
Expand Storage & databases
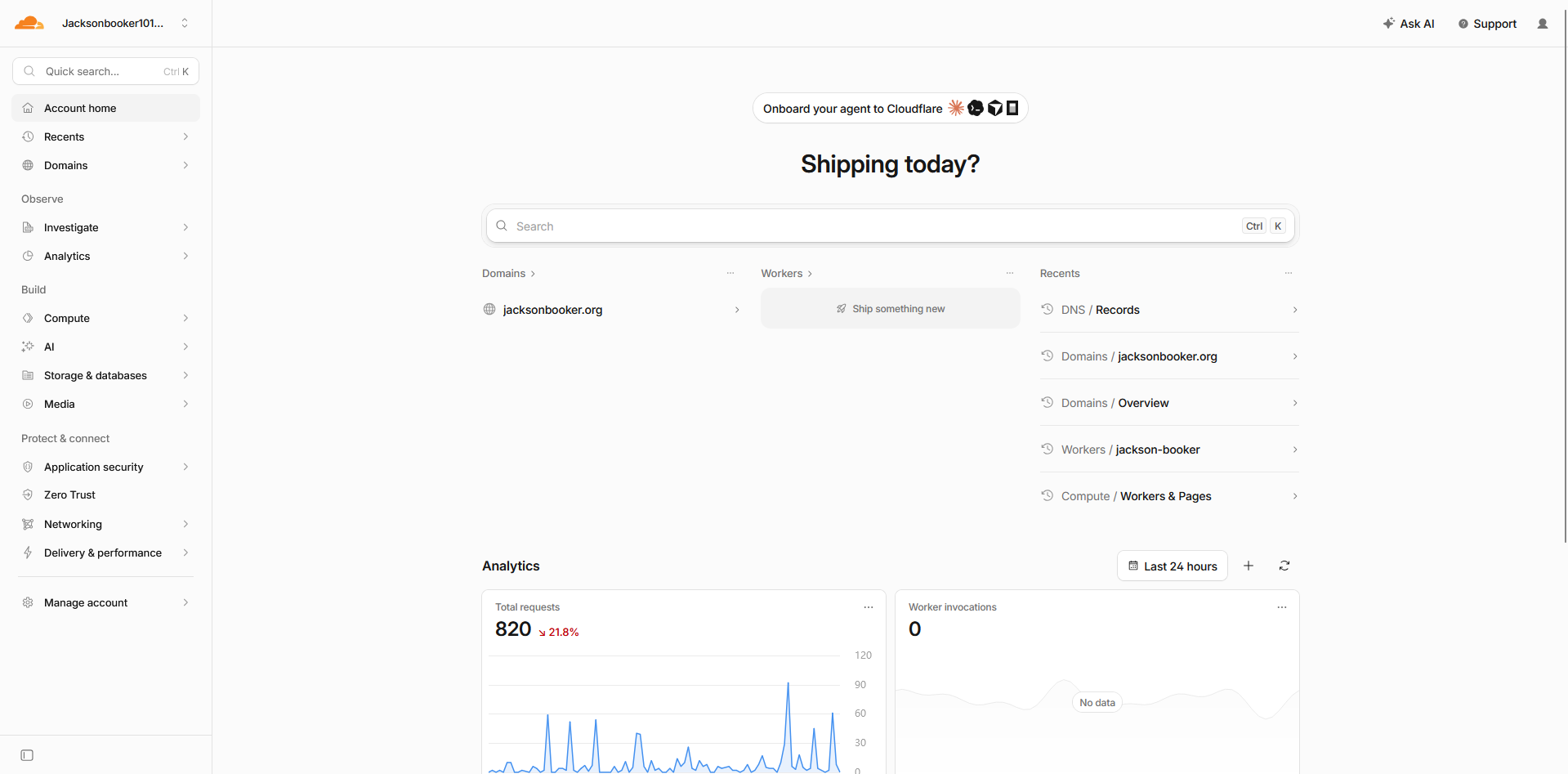coord(106,375)
